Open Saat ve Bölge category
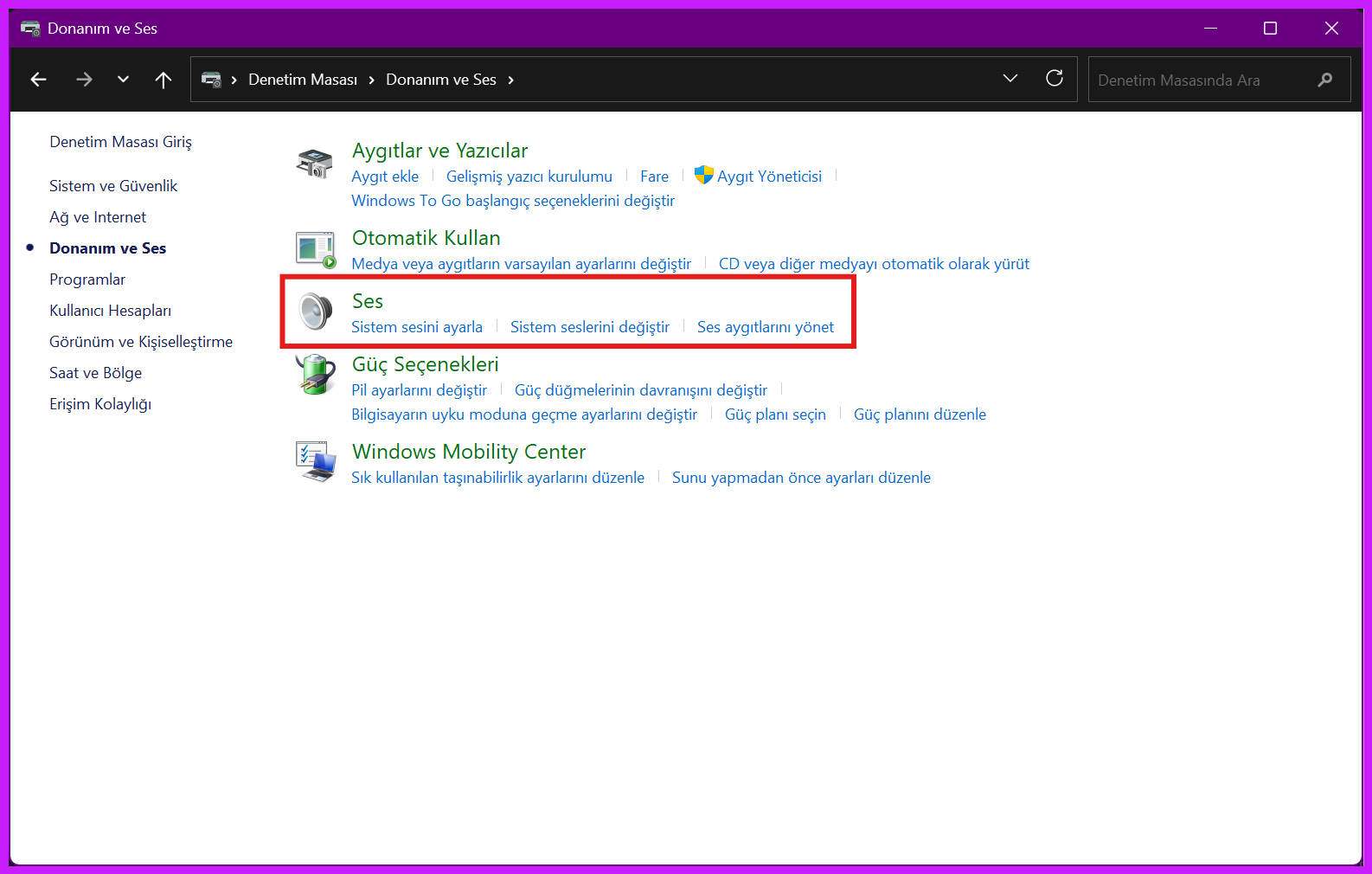This screenshot has height=874, width=1372. [95, 373]
